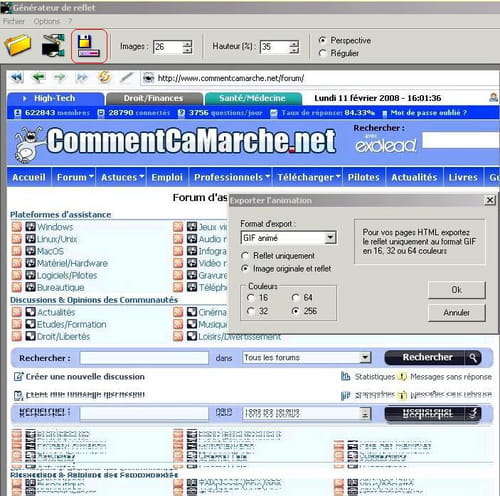Go forward with the green right arrow
The width and height of the screenshot is (500, 496).
60,77
